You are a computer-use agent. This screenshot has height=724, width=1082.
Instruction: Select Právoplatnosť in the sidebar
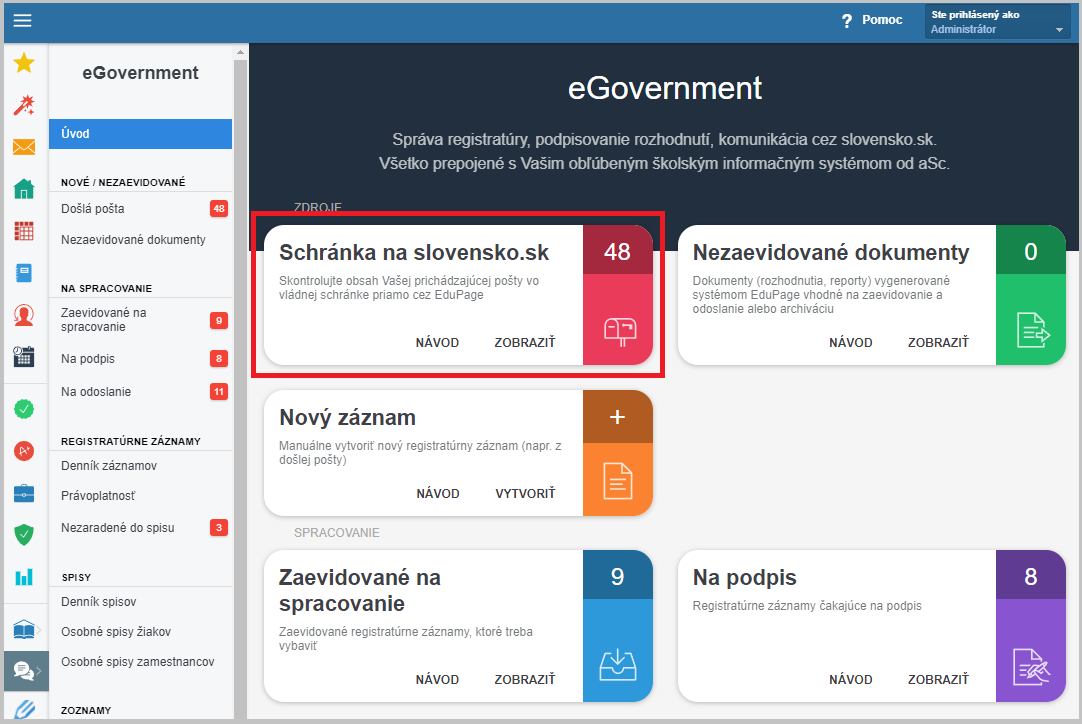click(x=98, y=496)
